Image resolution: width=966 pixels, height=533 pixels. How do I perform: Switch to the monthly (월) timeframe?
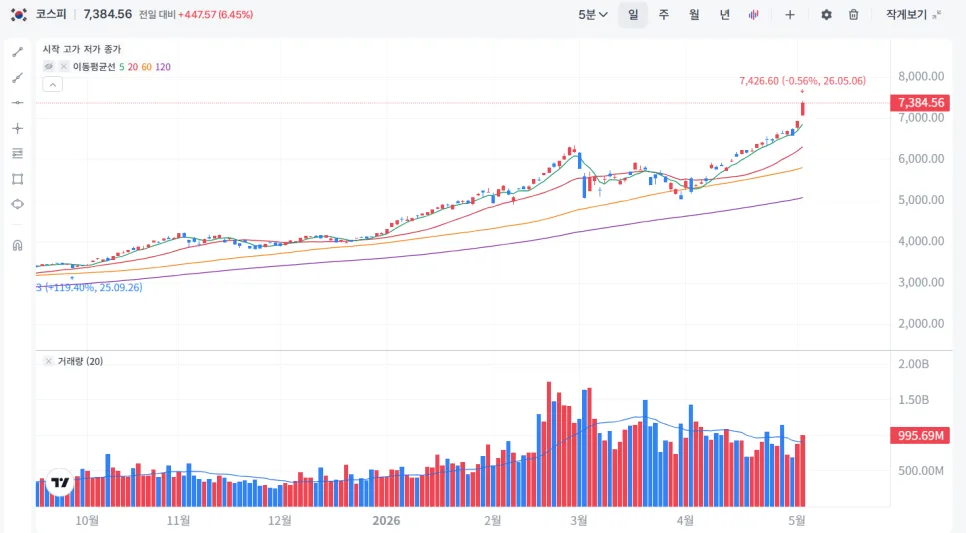coord(694,15)
